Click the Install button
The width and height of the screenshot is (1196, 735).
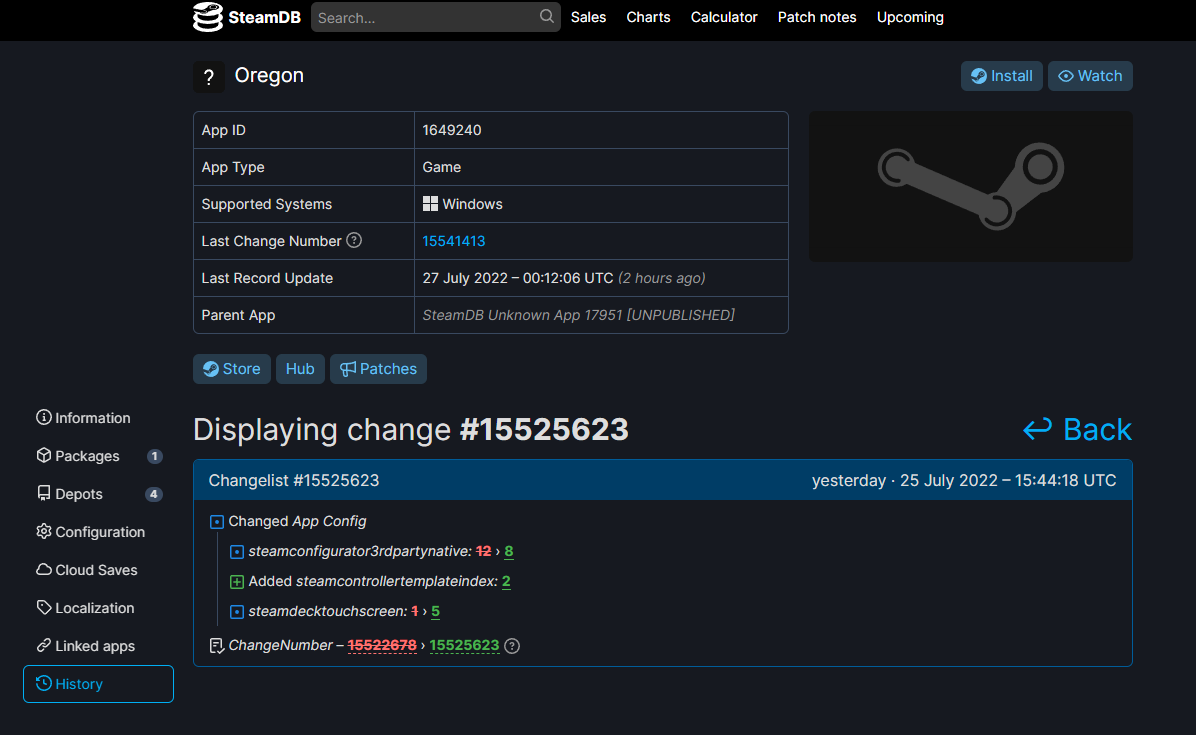(1001, 76)
